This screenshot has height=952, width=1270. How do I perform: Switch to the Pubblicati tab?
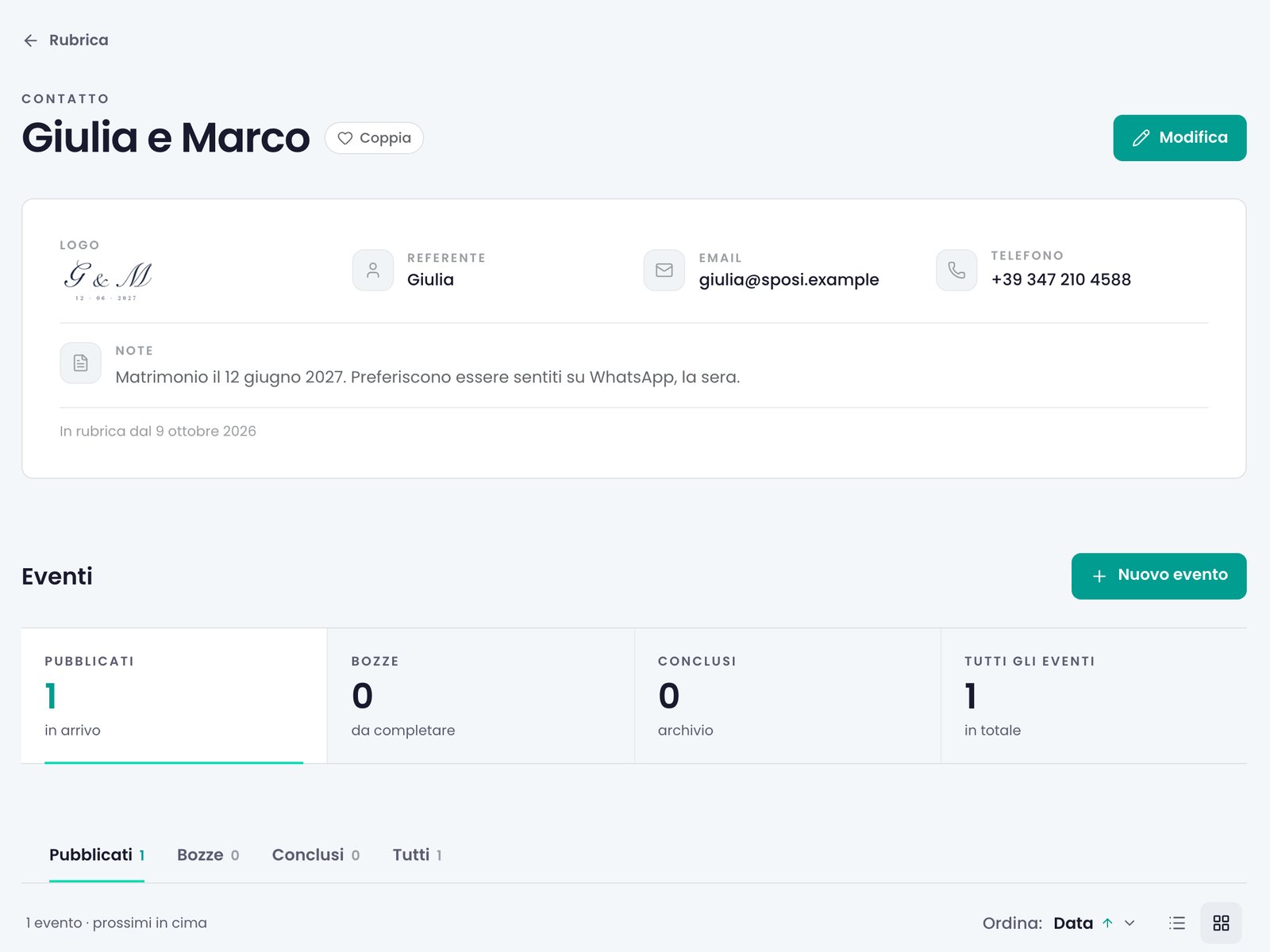tap(97, 855)
